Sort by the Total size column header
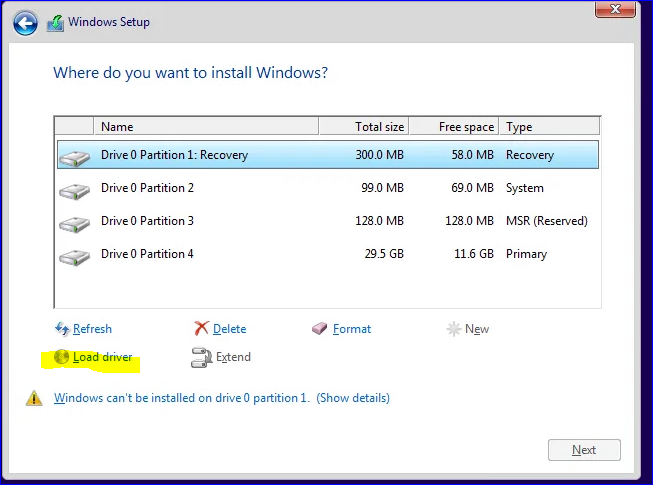 (x=364, y=127)
